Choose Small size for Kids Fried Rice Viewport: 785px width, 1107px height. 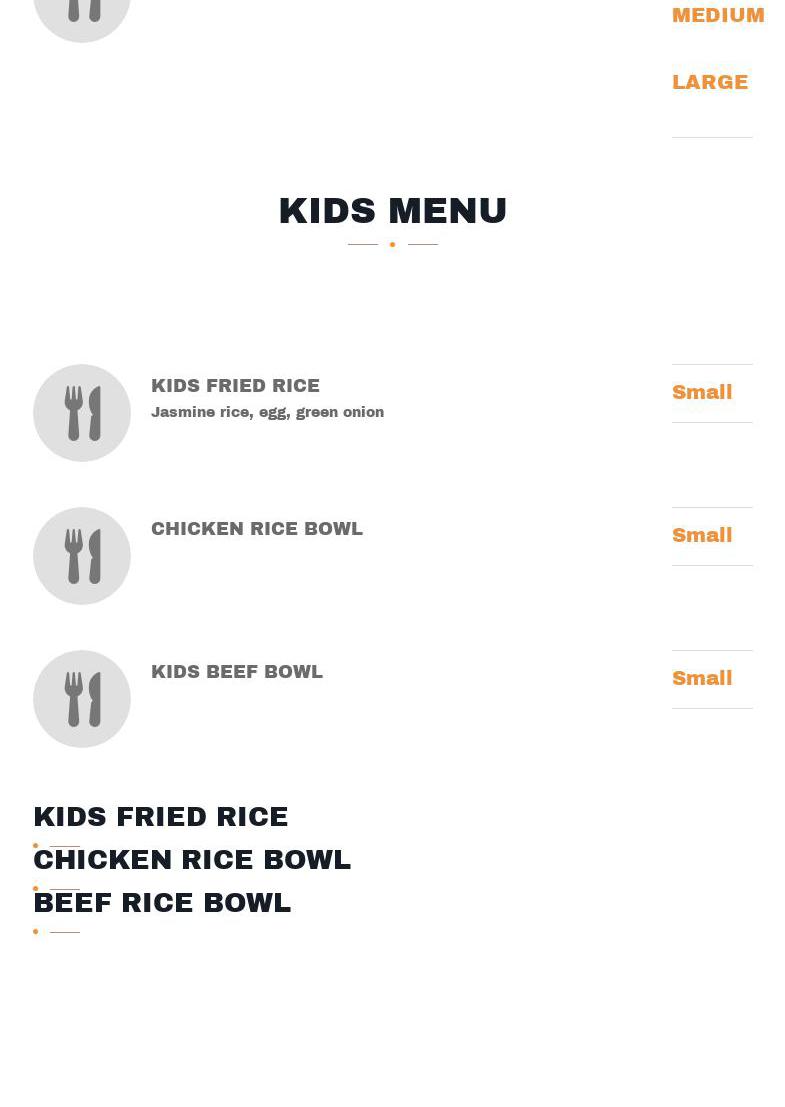tap(702, 392)
